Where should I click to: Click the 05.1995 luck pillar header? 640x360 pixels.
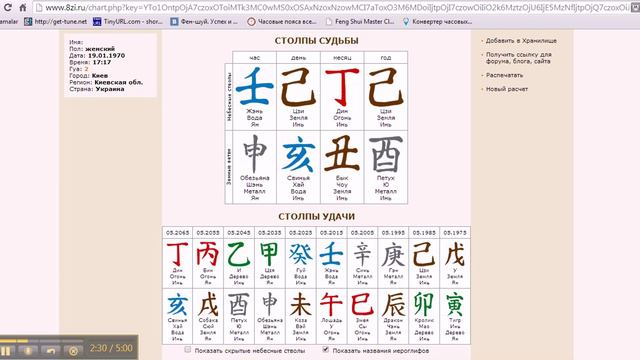pos(393,233)
